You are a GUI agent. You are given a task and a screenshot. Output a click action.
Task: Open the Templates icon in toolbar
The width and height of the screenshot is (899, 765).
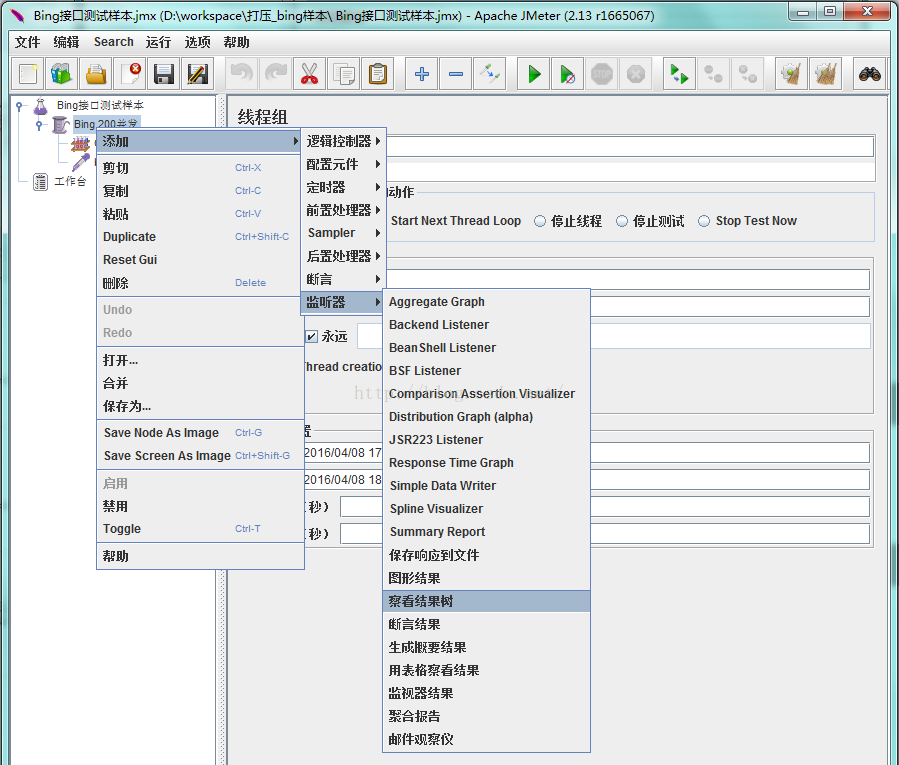61,74
